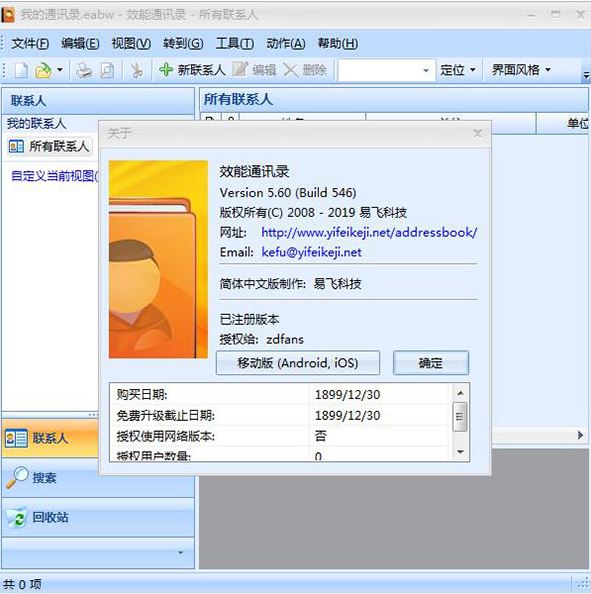Click the scissors cut icon

(x=137, y=70)
